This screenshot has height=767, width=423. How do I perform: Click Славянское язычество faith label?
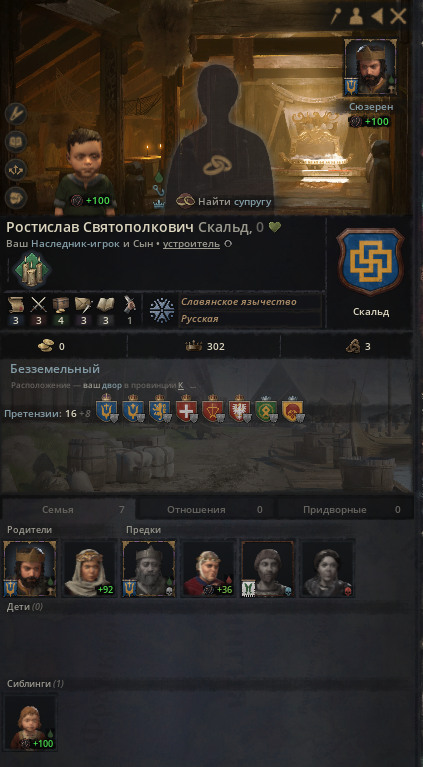[x=239, y=302]
